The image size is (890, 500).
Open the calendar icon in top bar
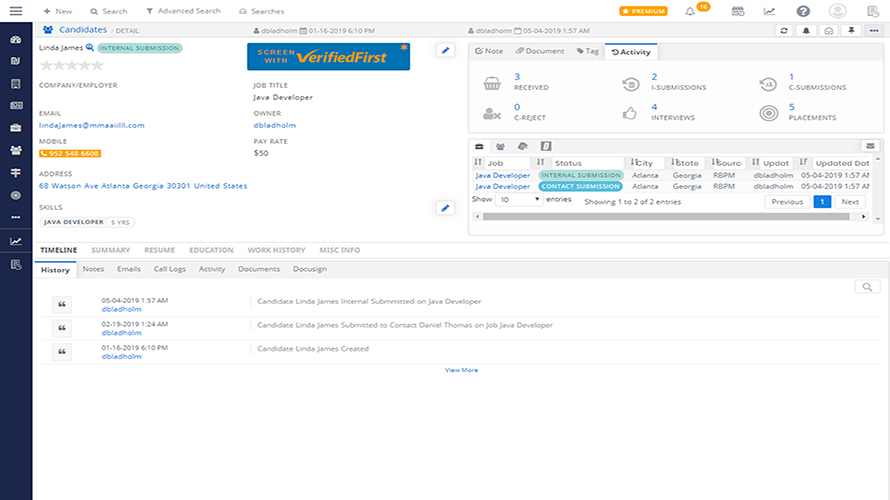(738, 11)
